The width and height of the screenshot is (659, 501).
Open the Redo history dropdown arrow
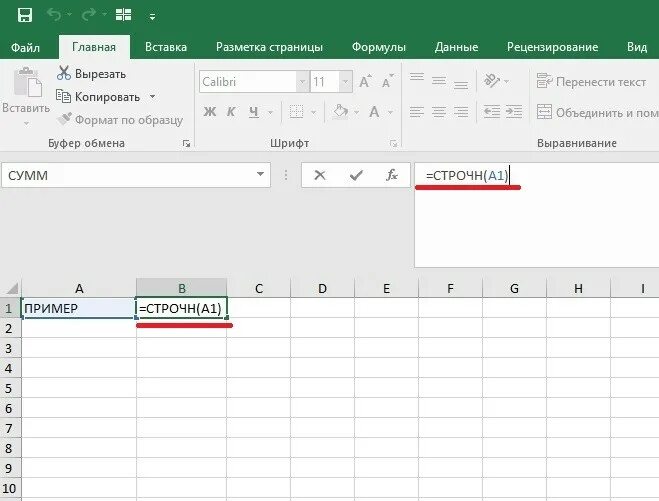[x=104, y=16]
